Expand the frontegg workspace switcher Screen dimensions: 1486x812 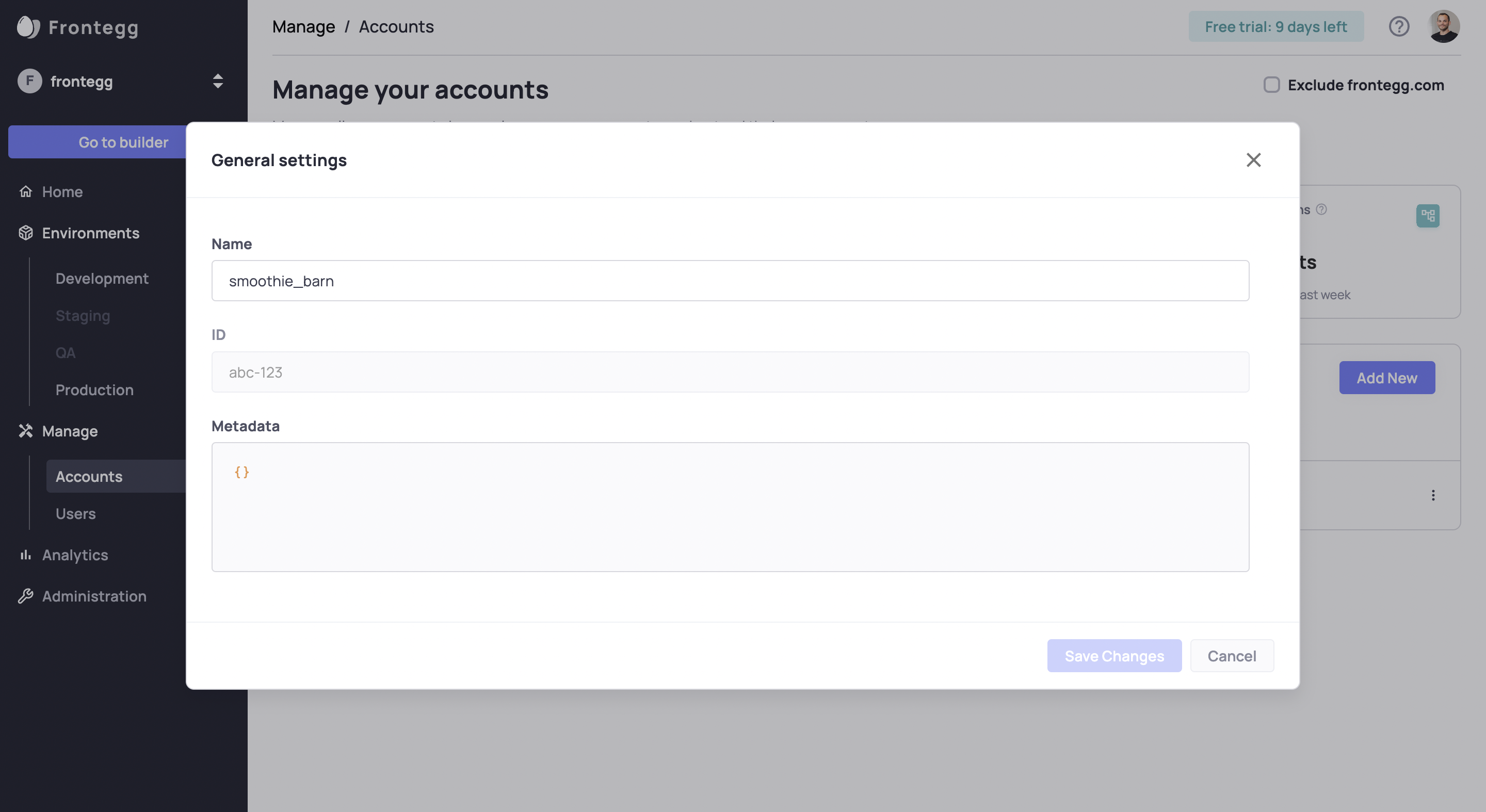coord(217,82)
